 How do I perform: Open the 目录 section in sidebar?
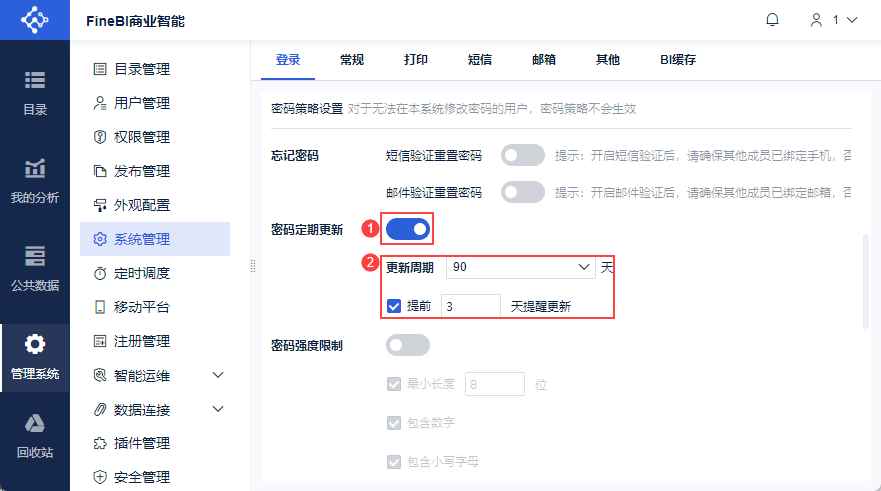(35, 92)
